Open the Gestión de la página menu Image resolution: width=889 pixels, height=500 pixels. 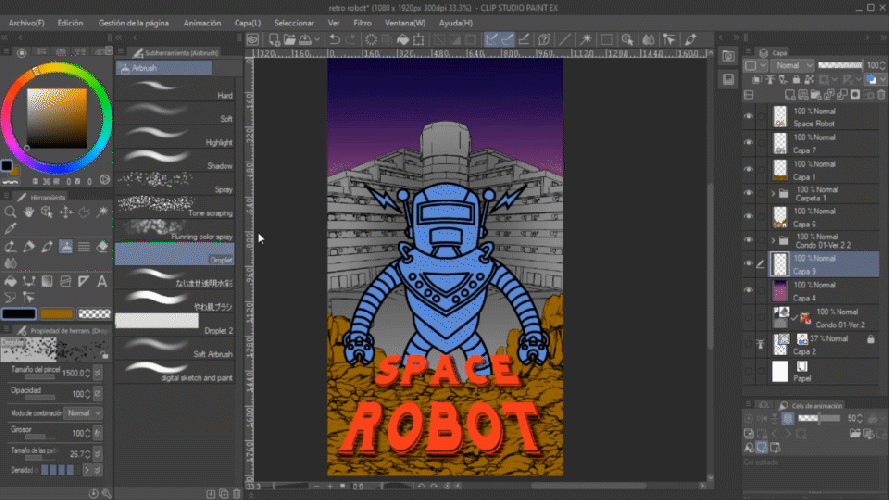tap(134, 23)
